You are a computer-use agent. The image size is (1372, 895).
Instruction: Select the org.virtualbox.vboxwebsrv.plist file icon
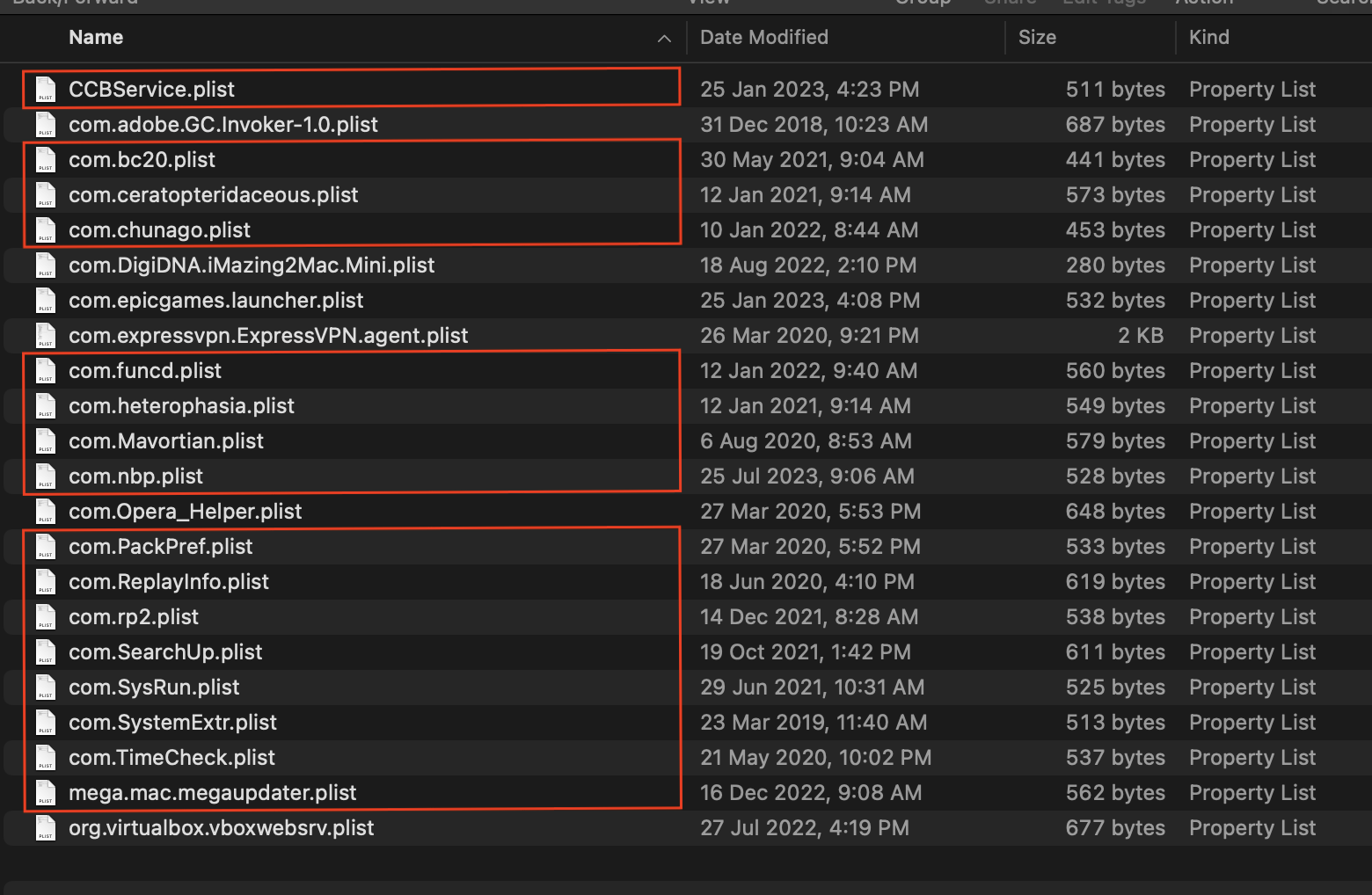(46, 827)
